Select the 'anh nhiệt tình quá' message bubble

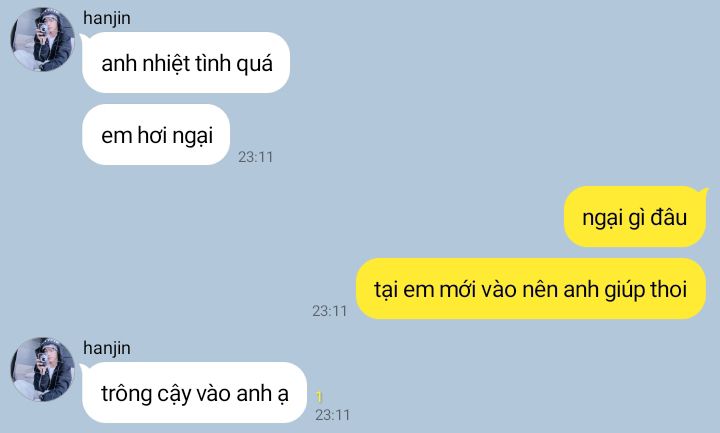tap(186, 62)
